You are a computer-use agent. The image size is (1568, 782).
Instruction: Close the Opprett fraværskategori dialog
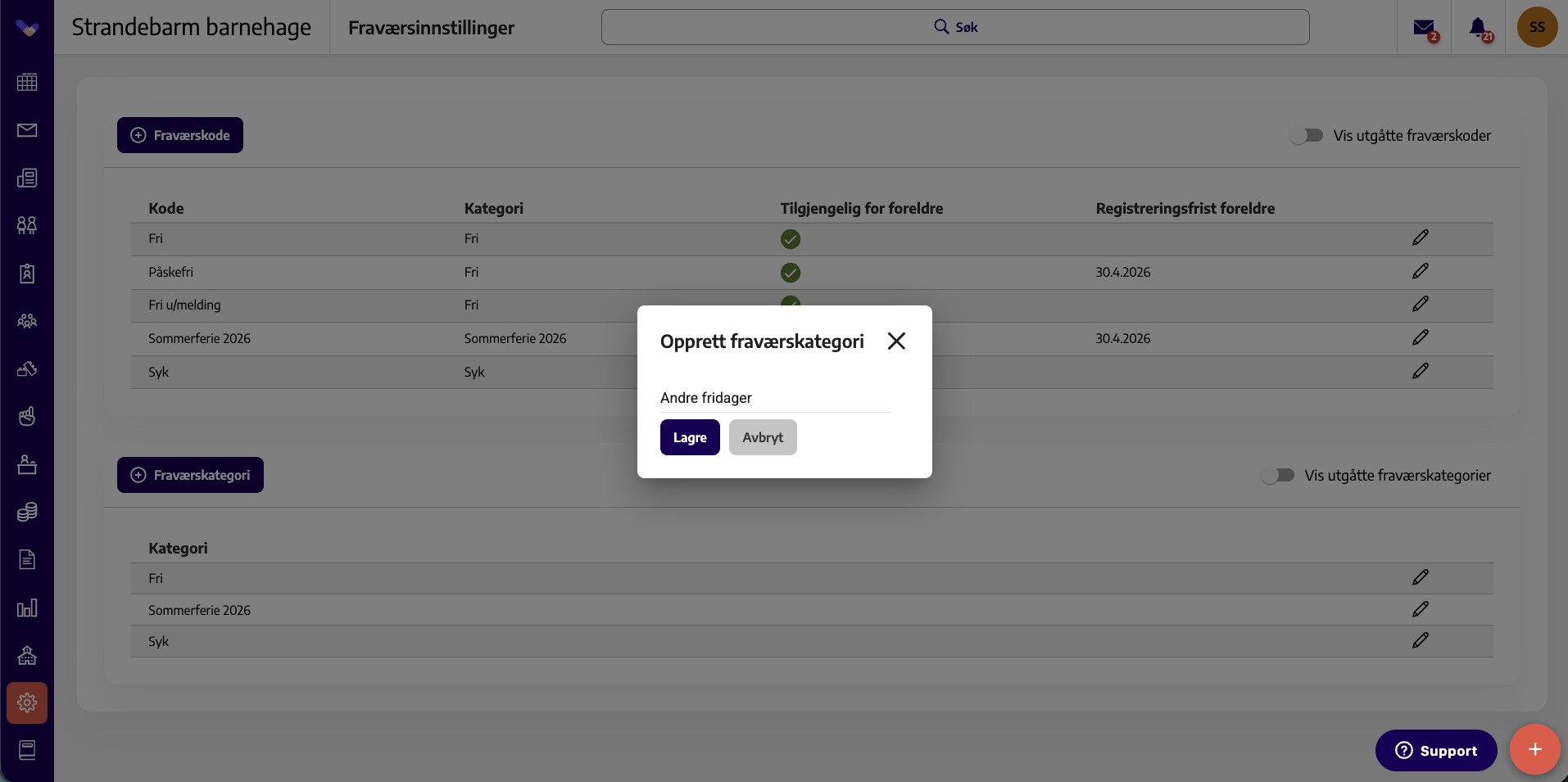(x=896, y=341)
